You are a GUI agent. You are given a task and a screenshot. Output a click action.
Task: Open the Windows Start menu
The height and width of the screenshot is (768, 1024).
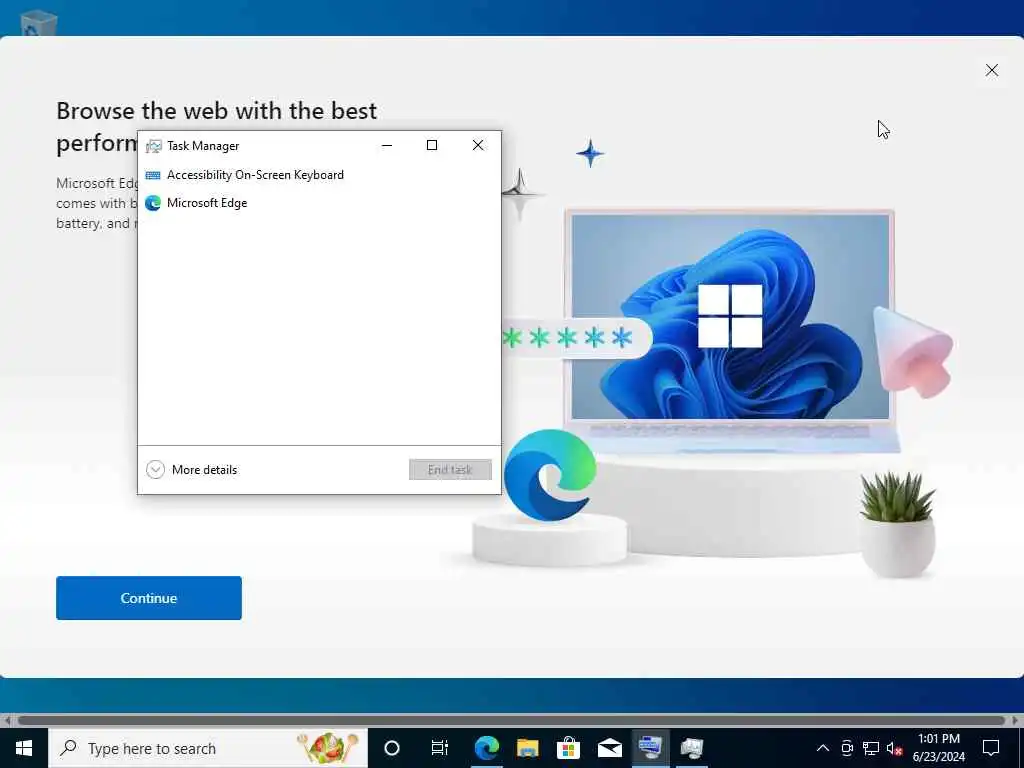coord(24,748)
